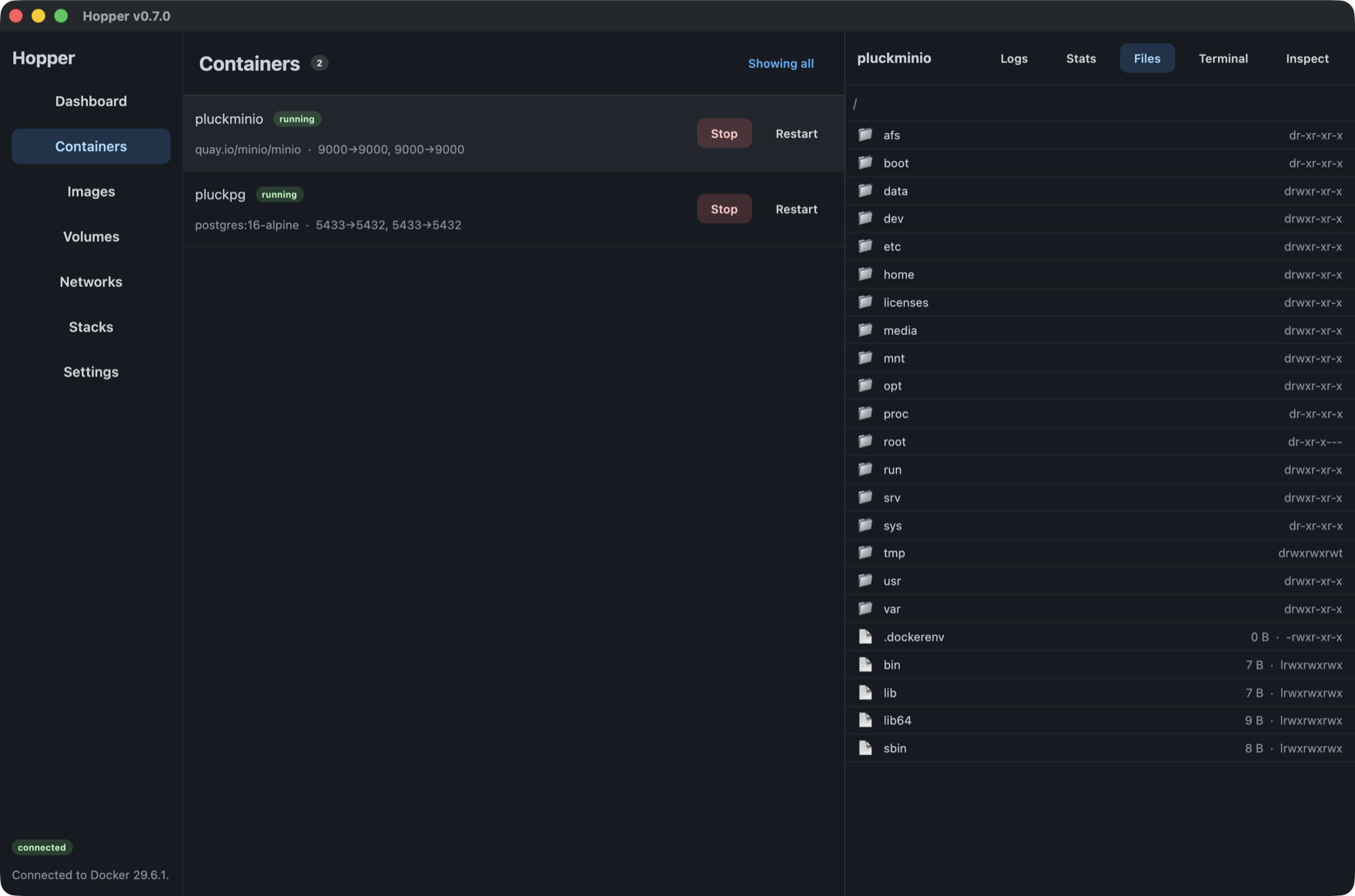This screenshot has width=1355, height=896.
Task: Click the media folder icon
Action: [x=865, y=329]
